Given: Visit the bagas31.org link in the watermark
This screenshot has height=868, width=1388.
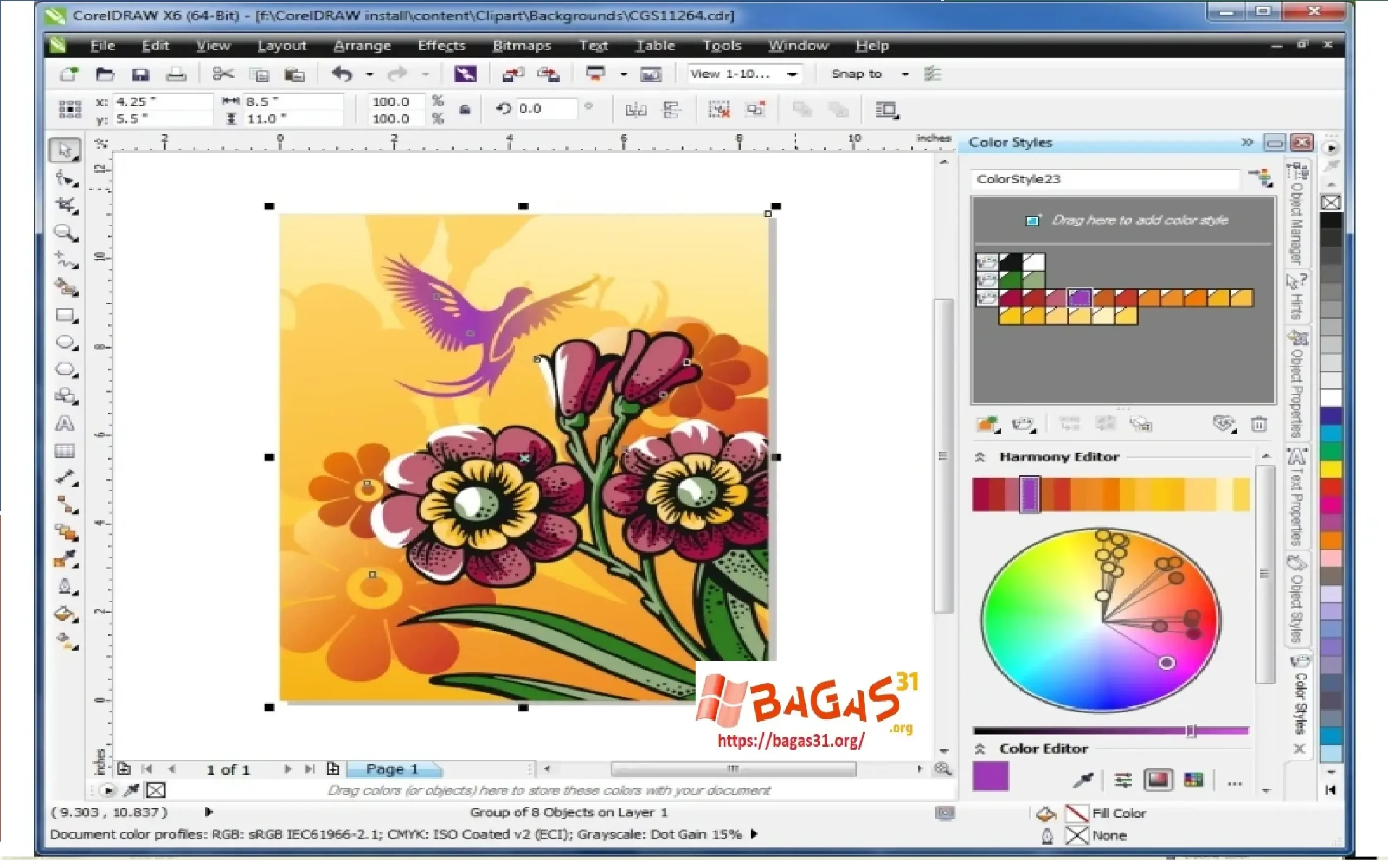Looking at the screenshot, I should point(791,741).
